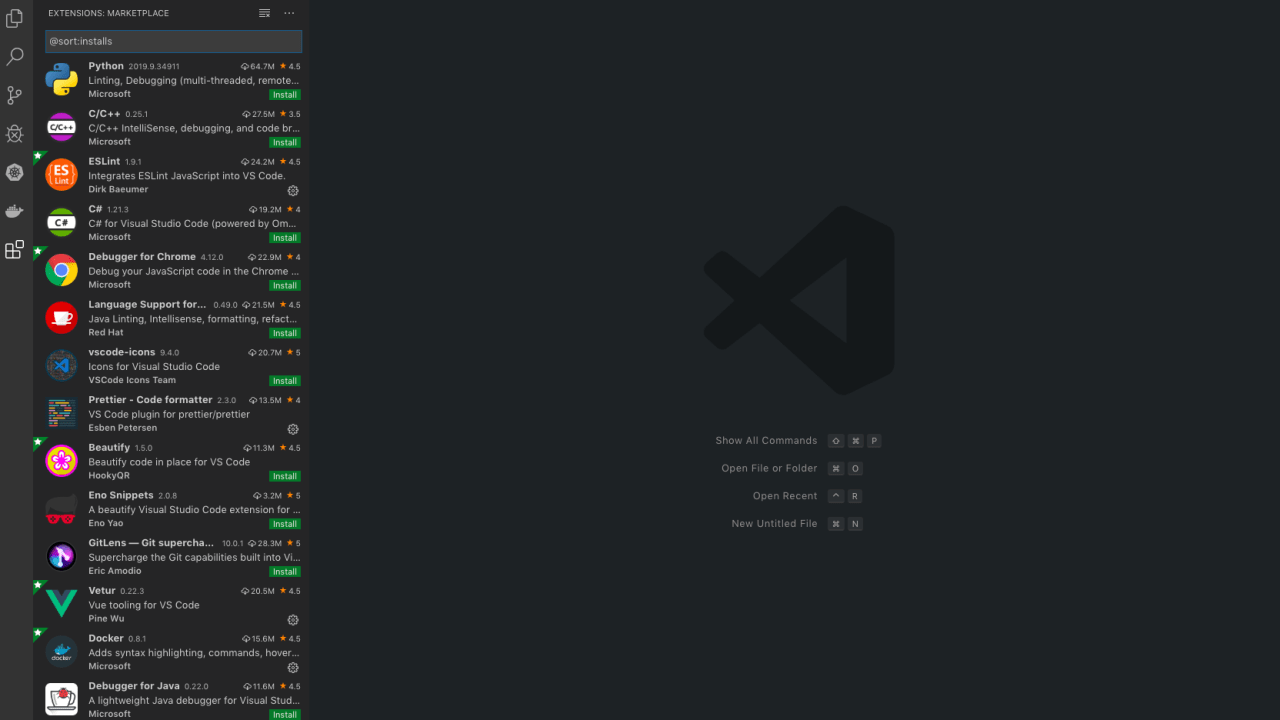1280x720 pixels.
Task: Open the Docker view in activity bar
Action: point(14,211)
